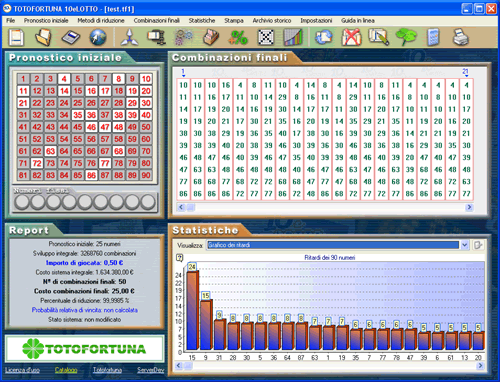Open the Pronostico iniziale menu
The image size is (500, 382).
point(46,21)
